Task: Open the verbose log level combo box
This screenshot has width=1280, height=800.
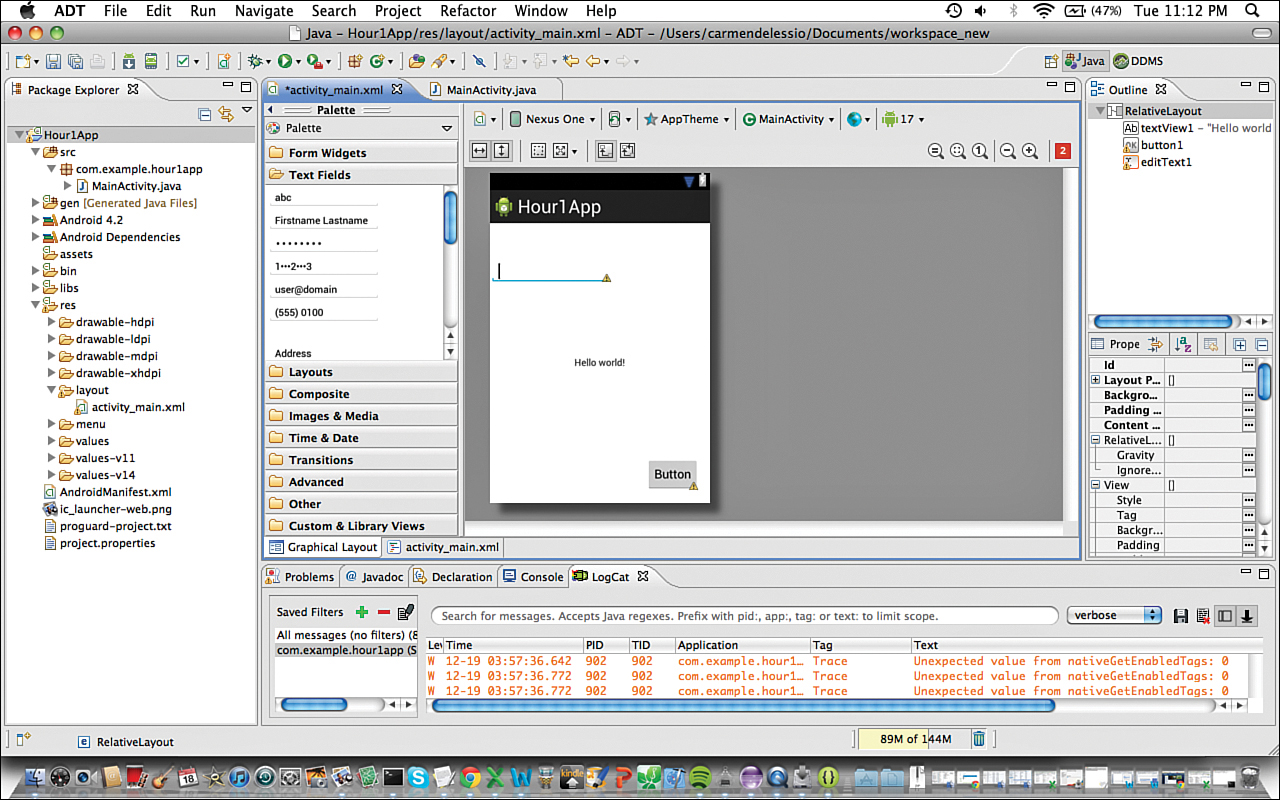Action: pos(1114,615)
